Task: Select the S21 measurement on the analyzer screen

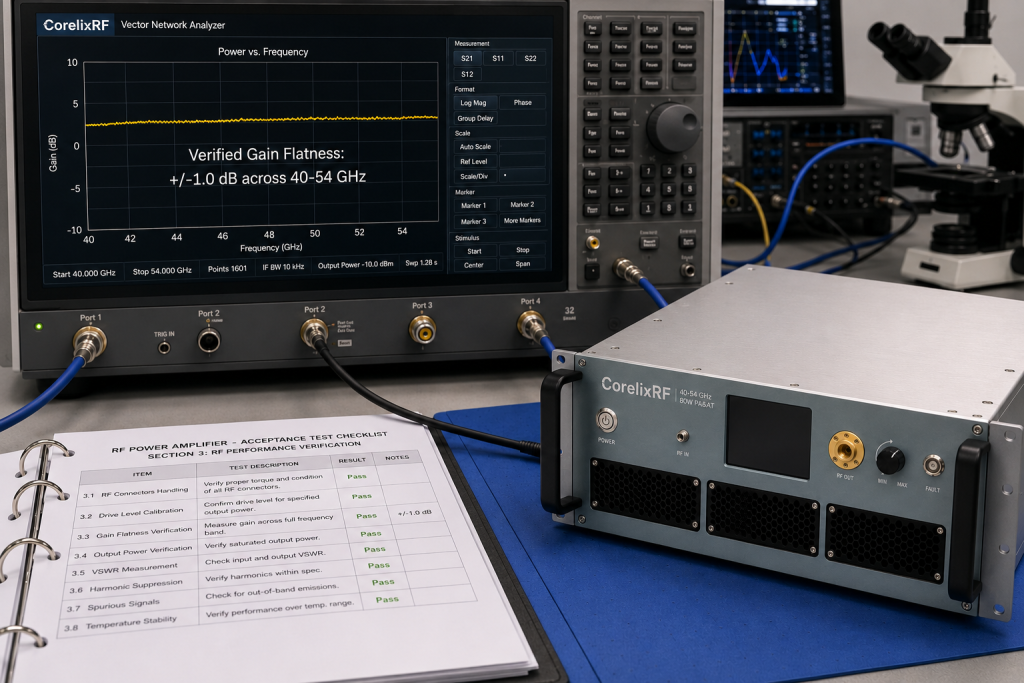Action: [x=467, y=58]
